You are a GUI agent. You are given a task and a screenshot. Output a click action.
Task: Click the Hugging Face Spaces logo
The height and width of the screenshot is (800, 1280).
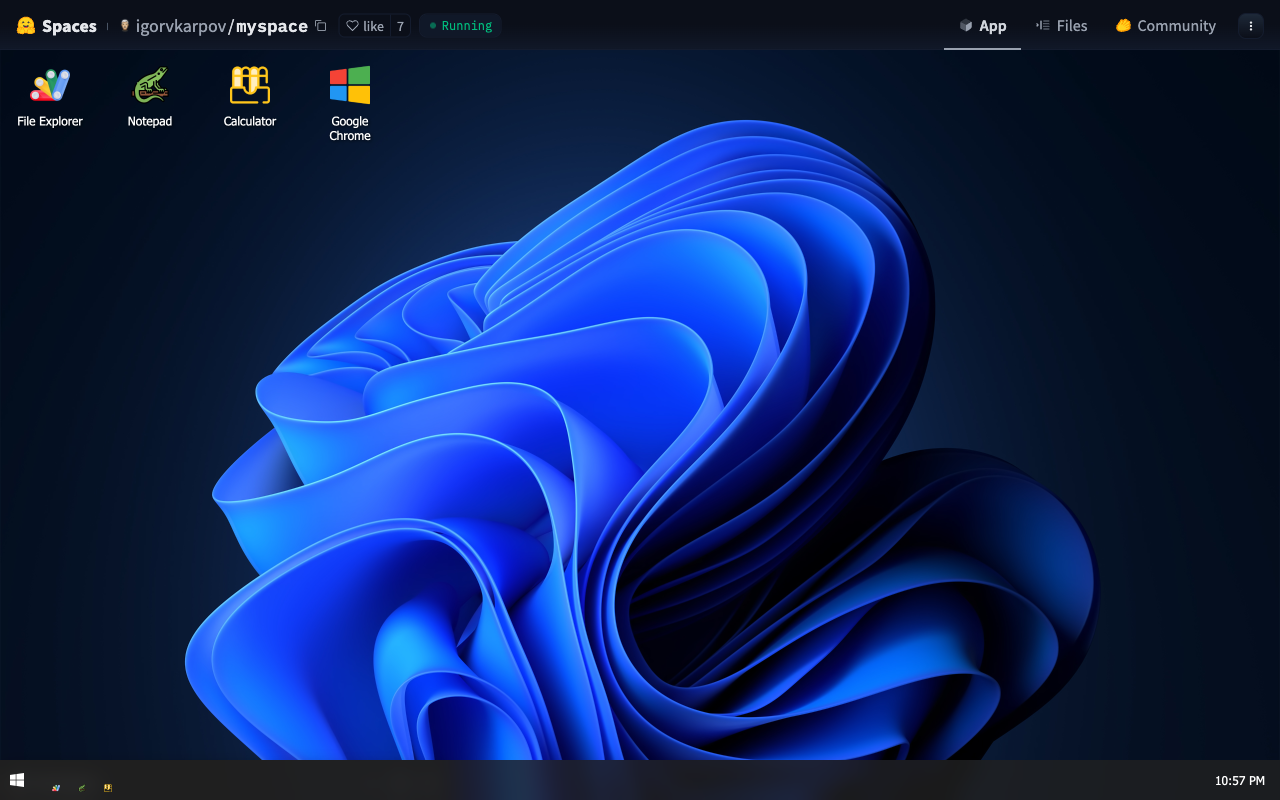[57, 26]
